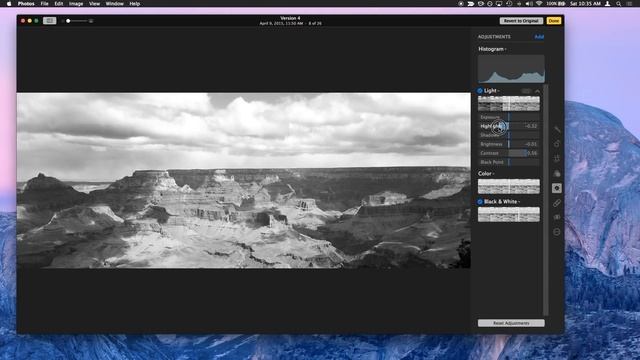Select the Enhance magic wand tool
The width and height of the screenshot is (640, 360).
tap(557, 130)
